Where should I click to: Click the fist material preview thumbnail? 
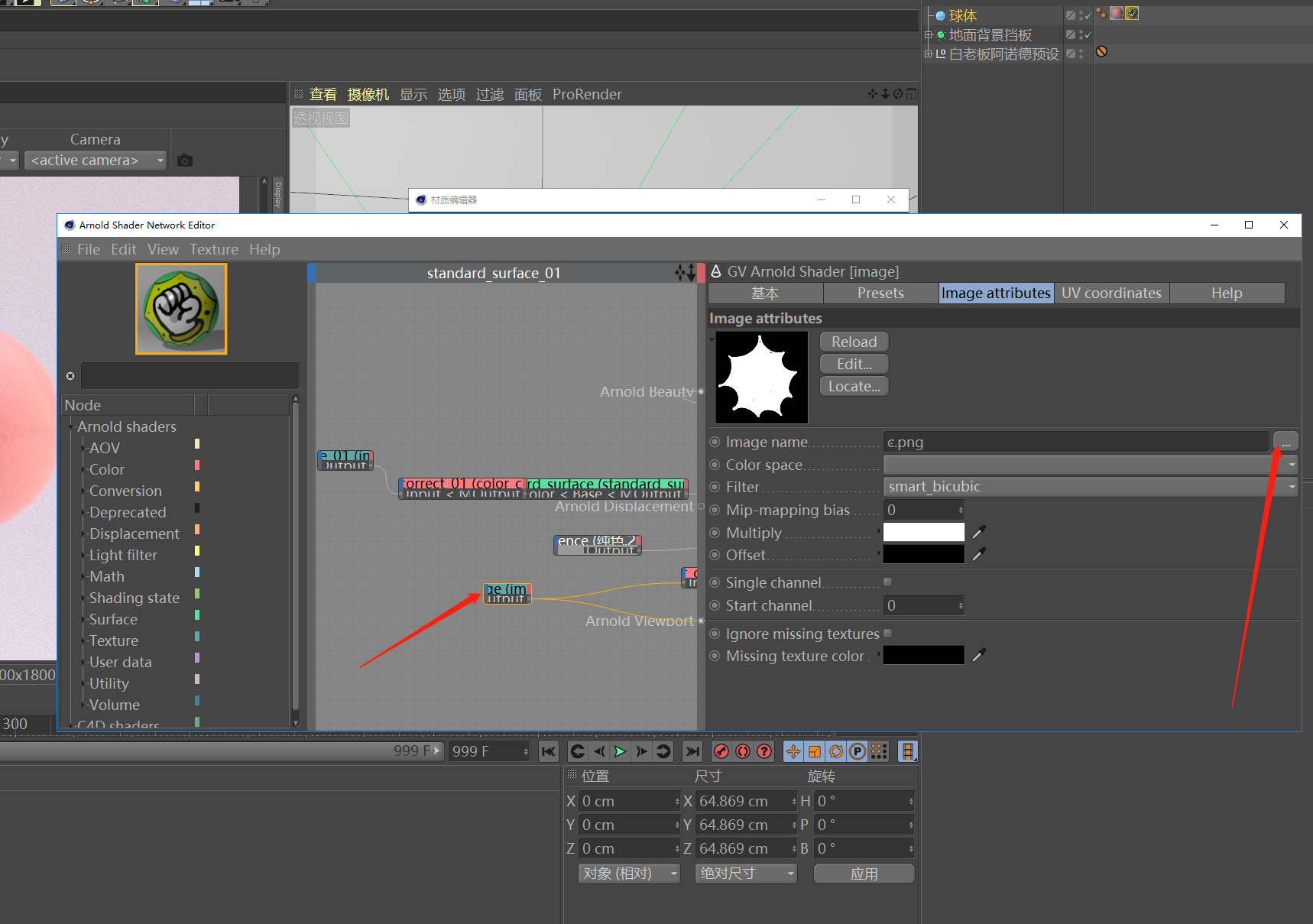coord(181,309)
